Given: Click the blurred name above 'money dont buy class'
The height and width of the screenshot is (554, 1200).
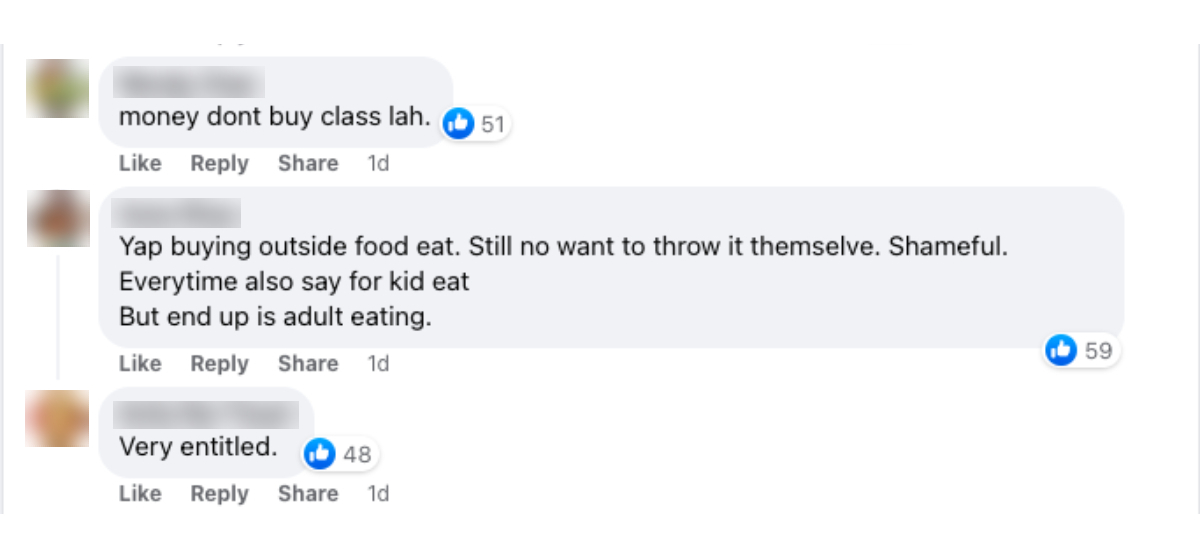Looking at the screenshot, I should coord(191,83).
